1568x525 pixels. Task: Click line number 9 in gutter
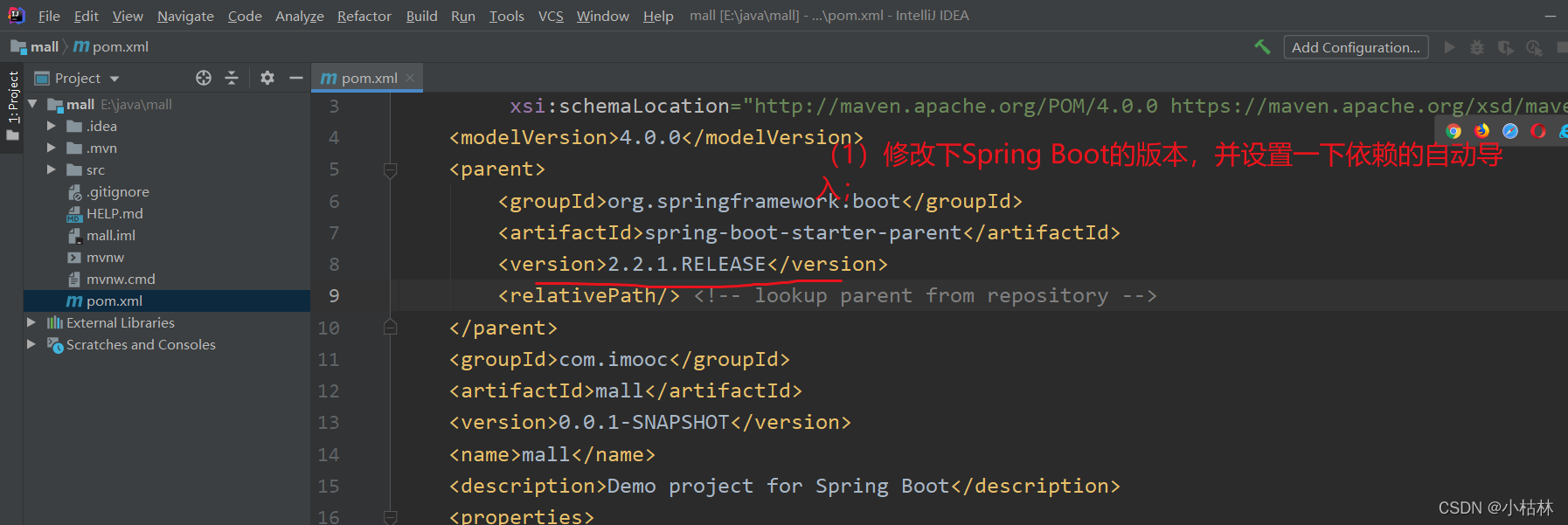pos(334,296)
